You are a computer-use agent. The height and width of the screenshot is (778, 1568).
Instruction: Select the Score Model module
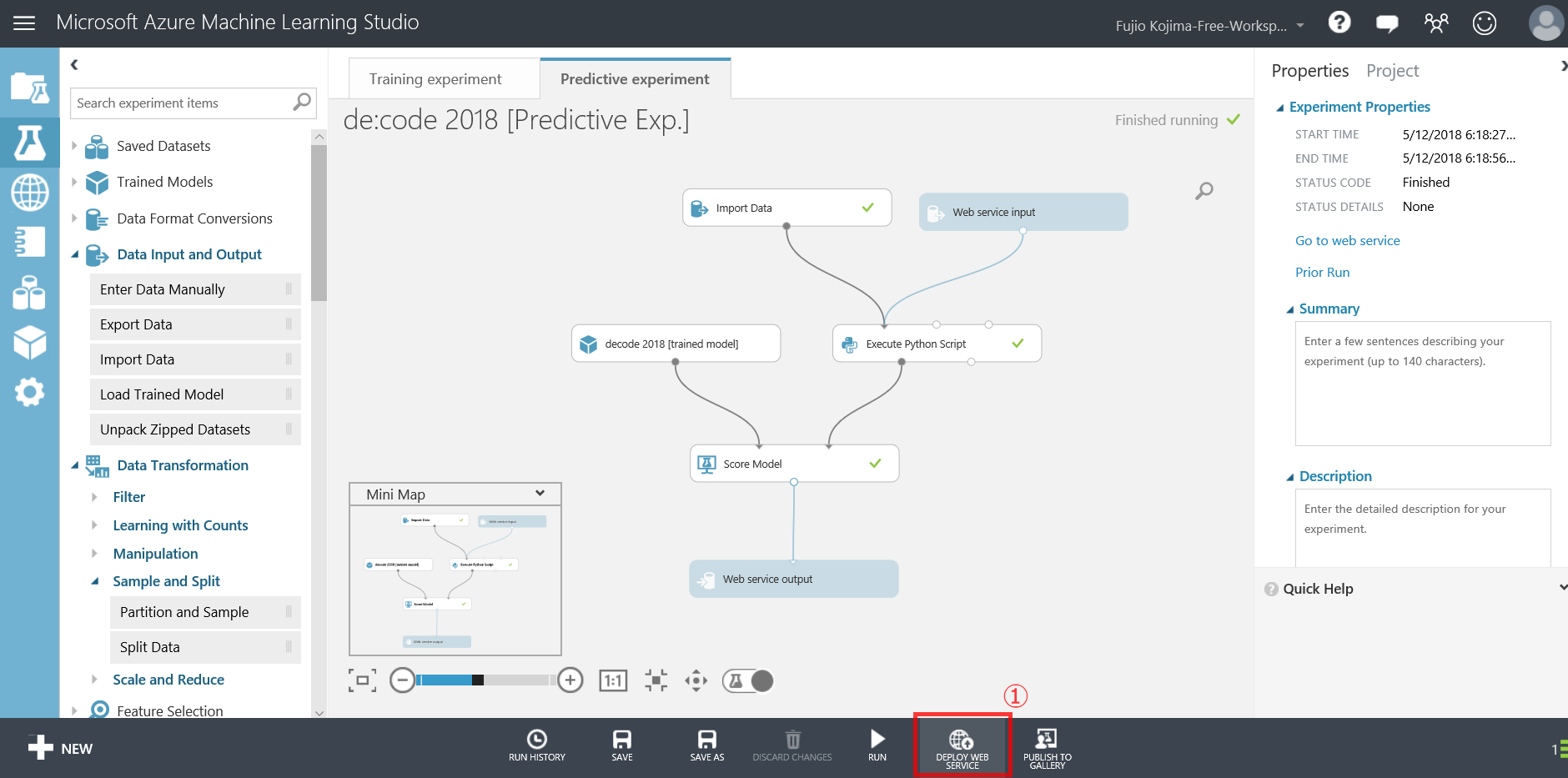[x=794, y=464]
